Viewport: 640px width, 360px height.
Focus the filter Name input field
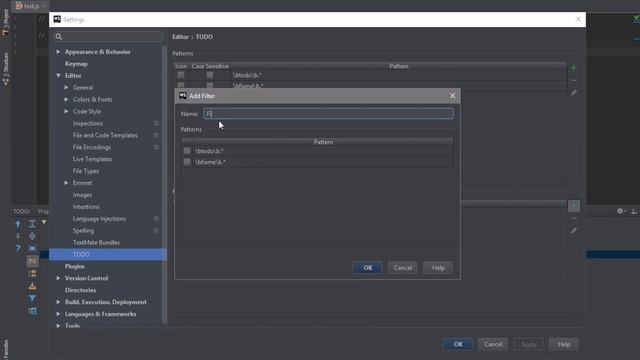tap(328, 113)
